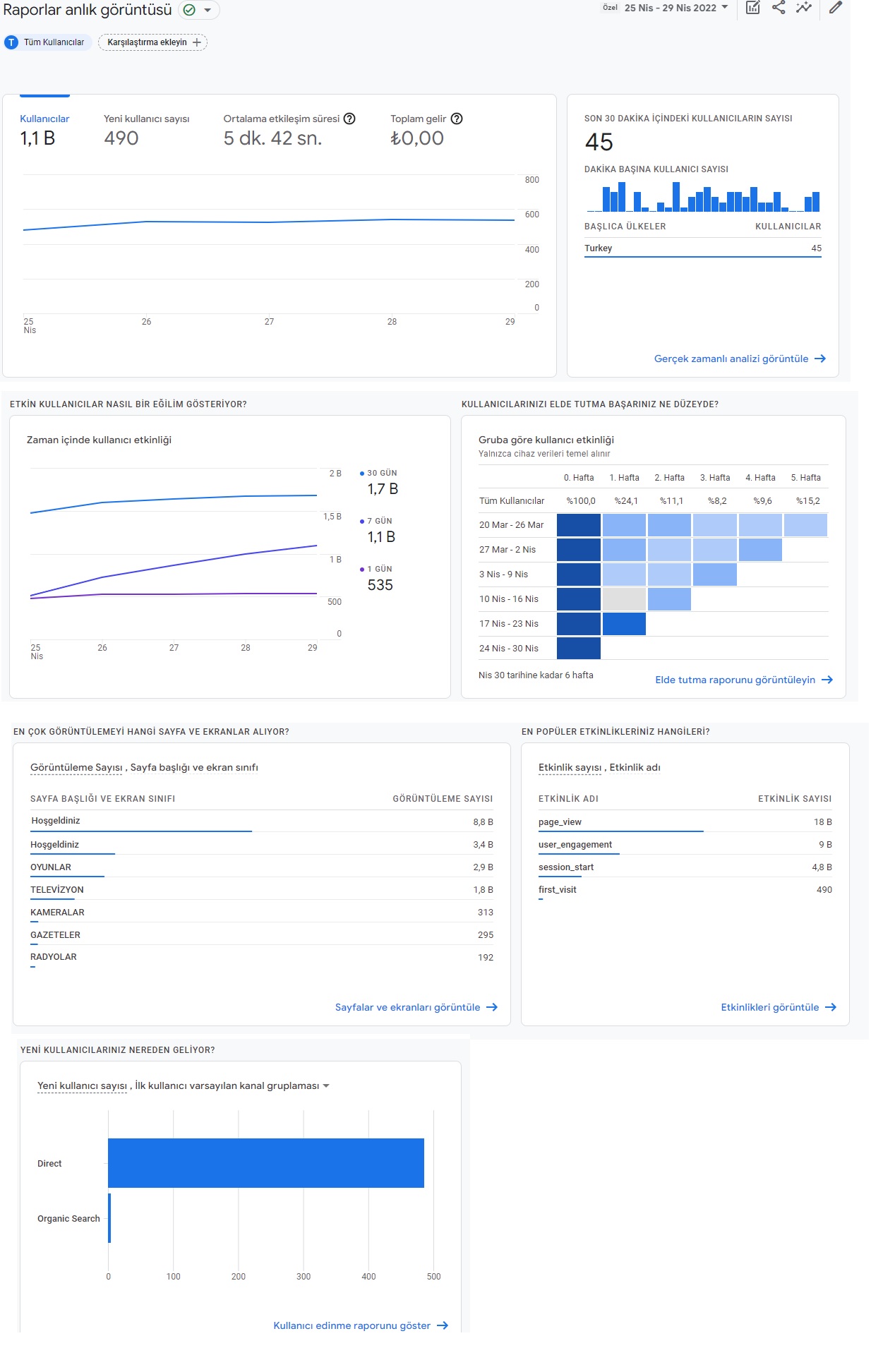
Task: Click the TELEVİZYON page row
Action: (262, 890)
